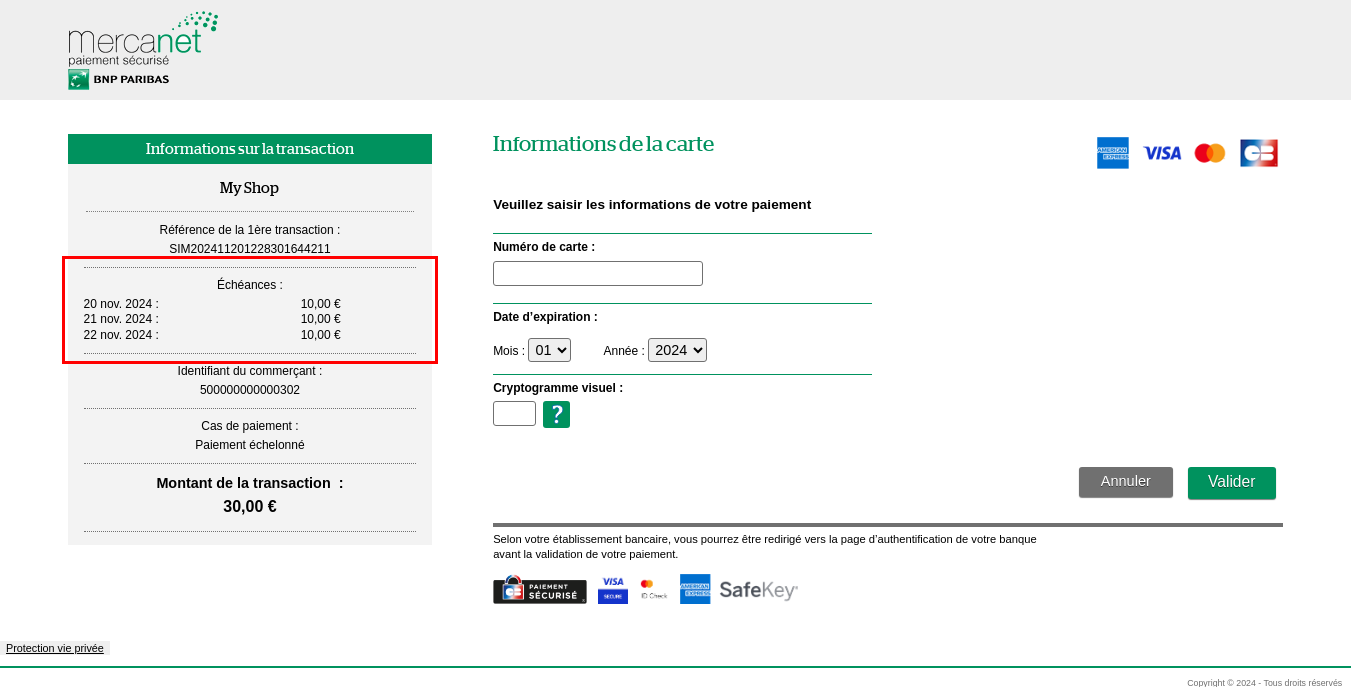Click the Mastercard ID Check badge
This screenshot has width=1351, height=687.
click(651, 588)
